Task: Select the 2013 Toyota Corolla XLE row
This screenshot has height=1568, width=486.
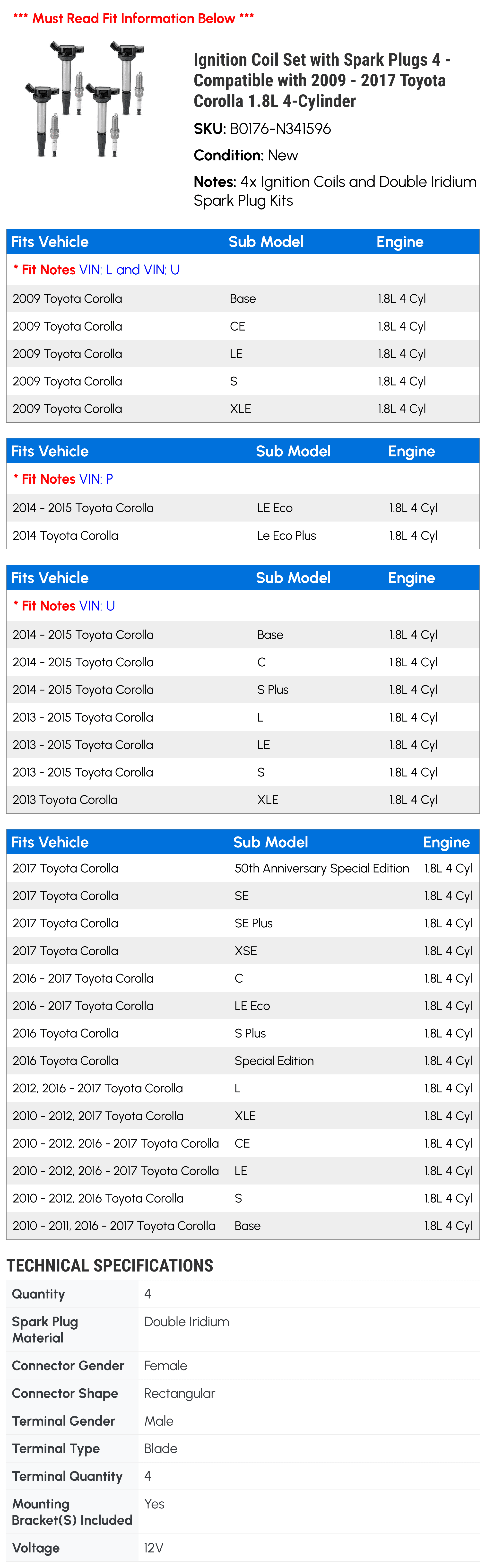Action: click(x=243, y=800)
